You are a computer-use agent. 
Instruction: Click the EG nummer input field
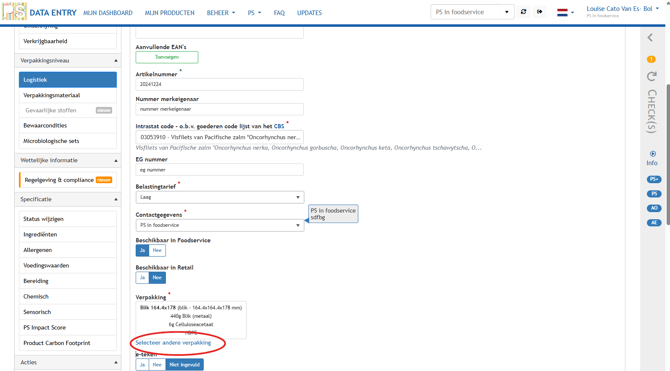click(x=220, y=170)
